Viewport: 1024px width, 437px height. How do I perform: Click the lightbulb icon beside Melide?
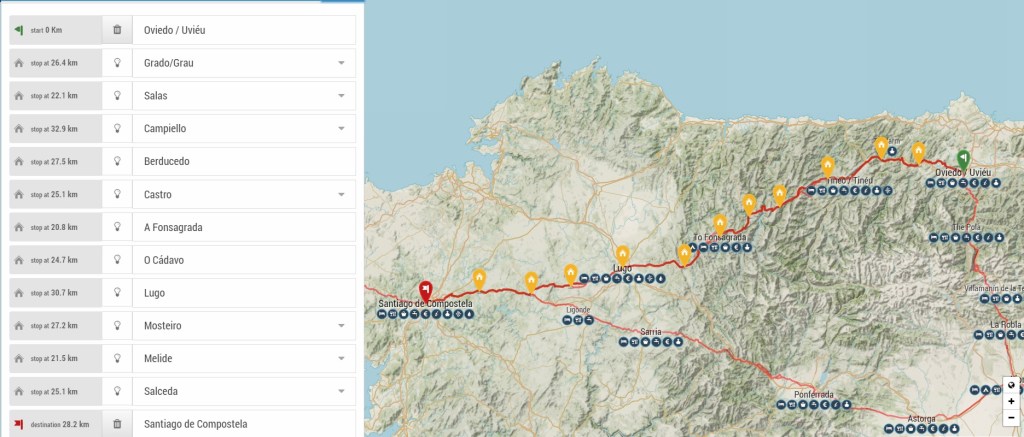pos(117,359)
